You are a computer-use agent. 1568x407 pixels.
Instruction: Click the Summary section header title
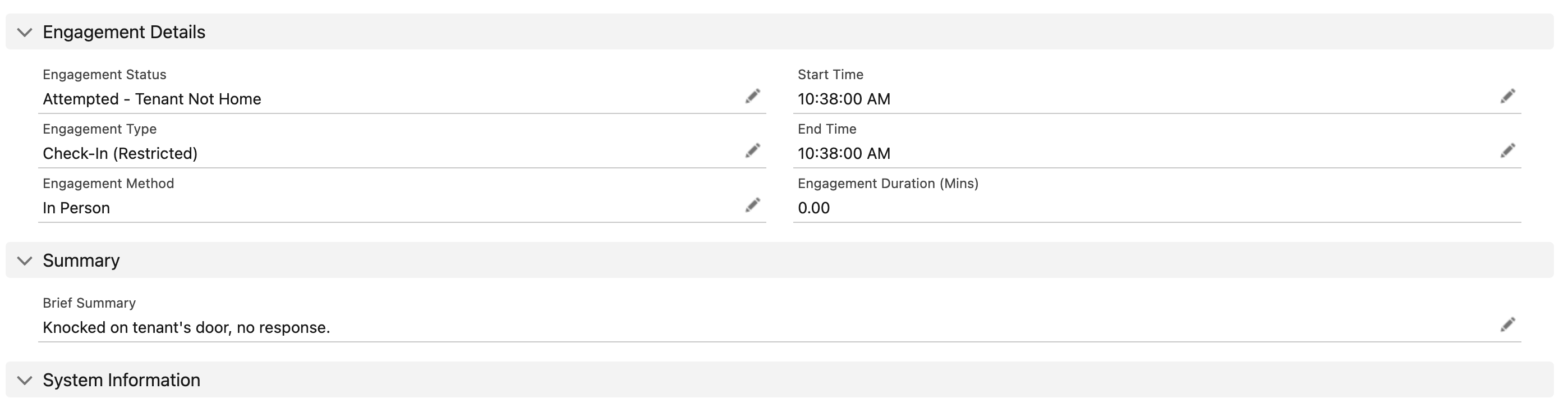point(81,260)
